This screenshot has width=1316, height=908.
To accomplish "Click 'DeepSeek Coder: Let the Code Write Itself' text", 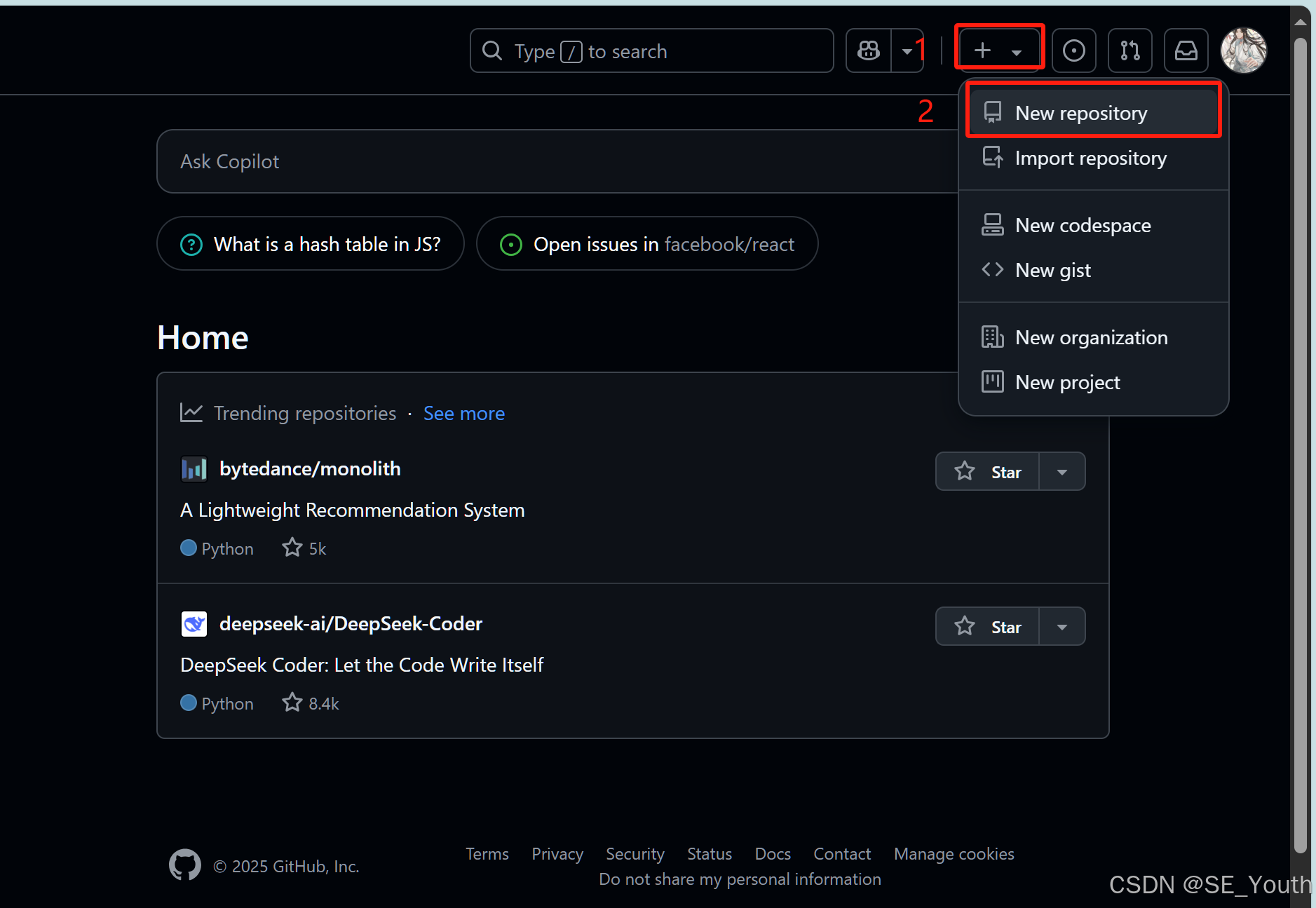I will pos(362,665).
